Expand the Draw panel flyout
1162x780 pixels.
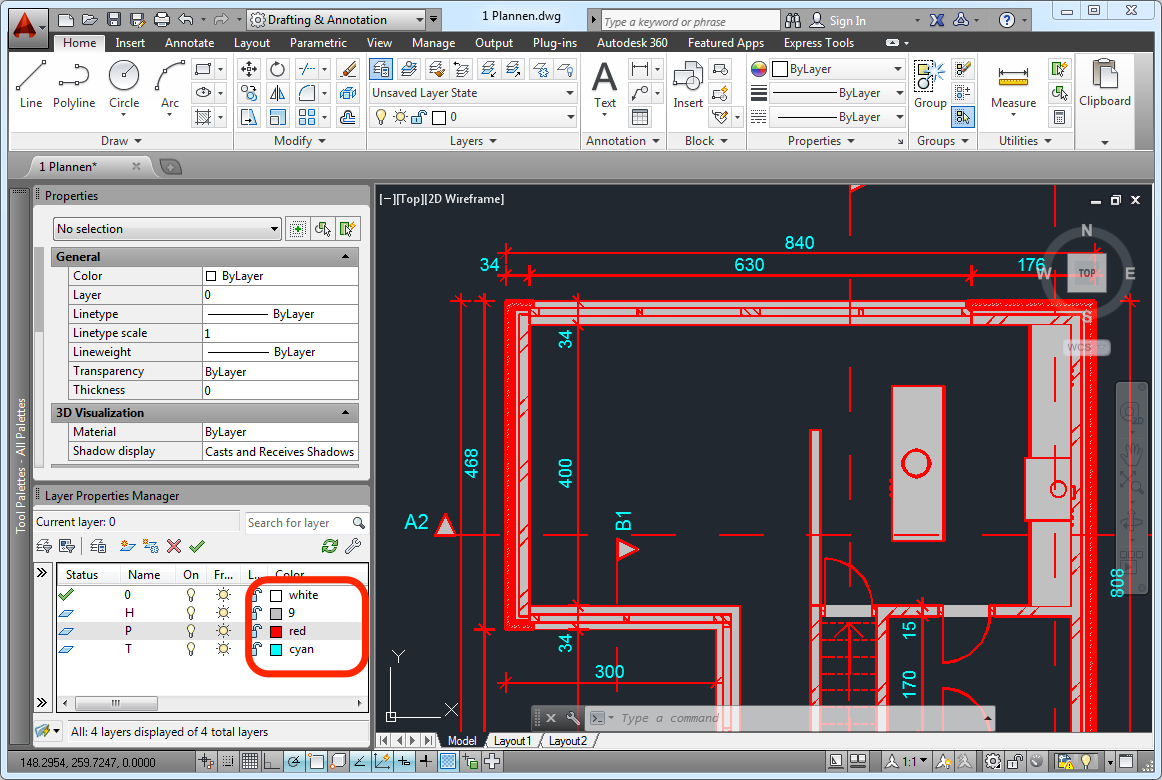tap(122, 141)
